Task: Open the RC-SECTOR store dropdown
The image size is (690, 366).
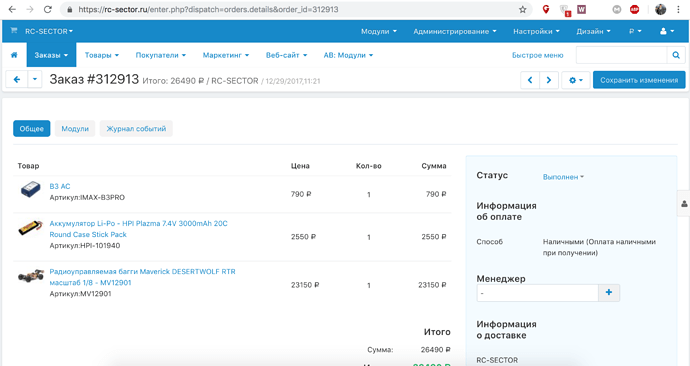Action: point(49,31)
